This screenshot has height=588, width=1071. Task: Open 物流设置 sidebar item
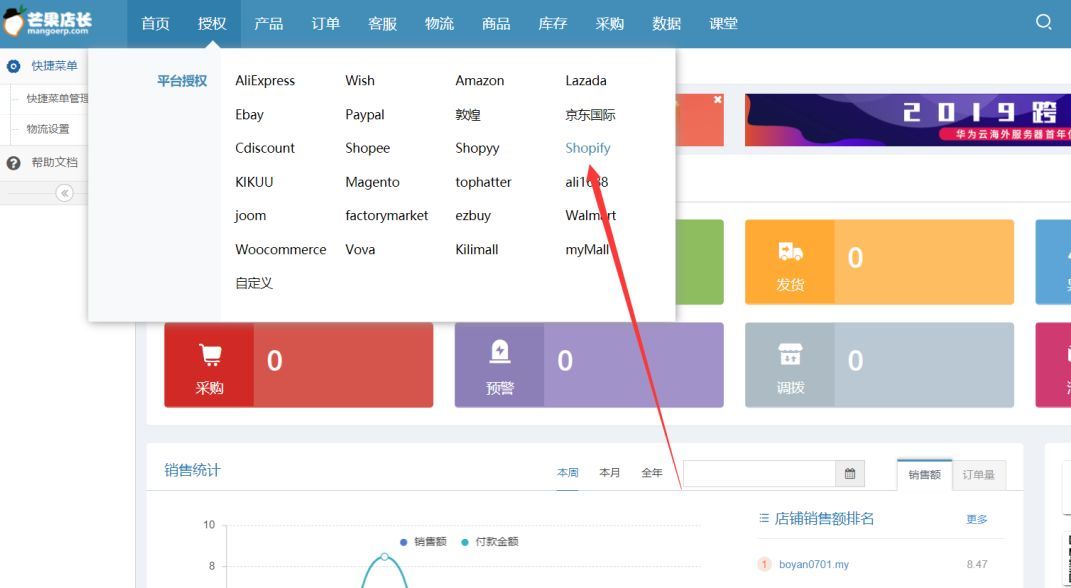(48, 129)
